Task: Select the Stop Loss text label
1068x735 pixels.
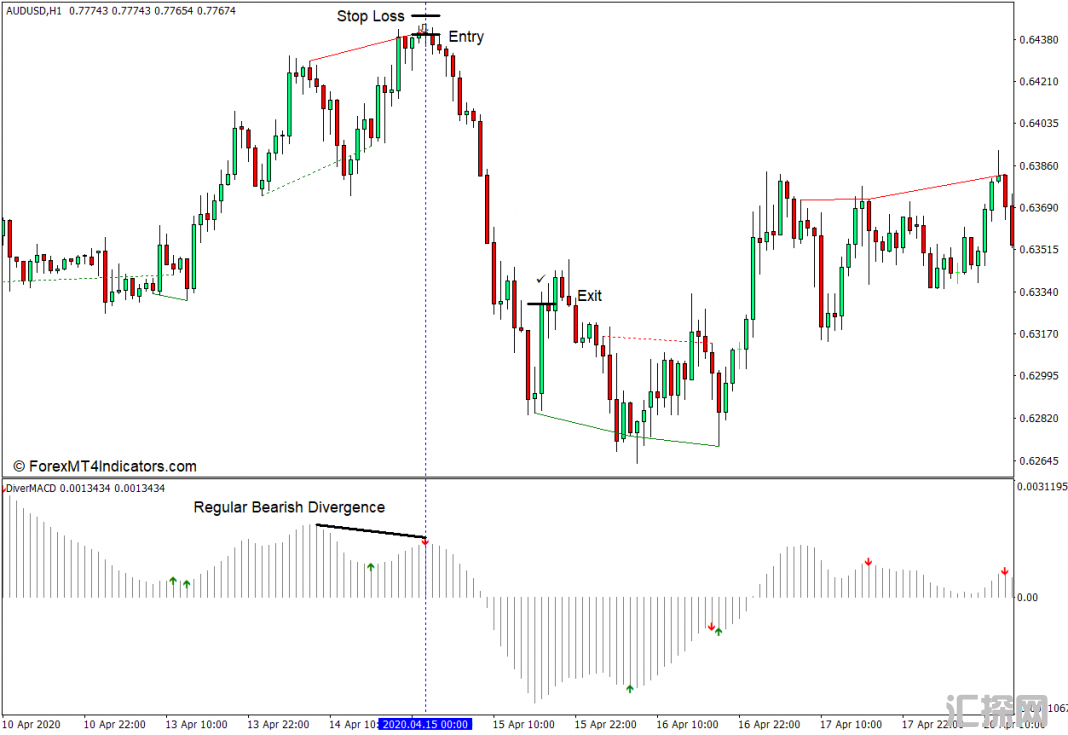Action: (x=370, y=16)
